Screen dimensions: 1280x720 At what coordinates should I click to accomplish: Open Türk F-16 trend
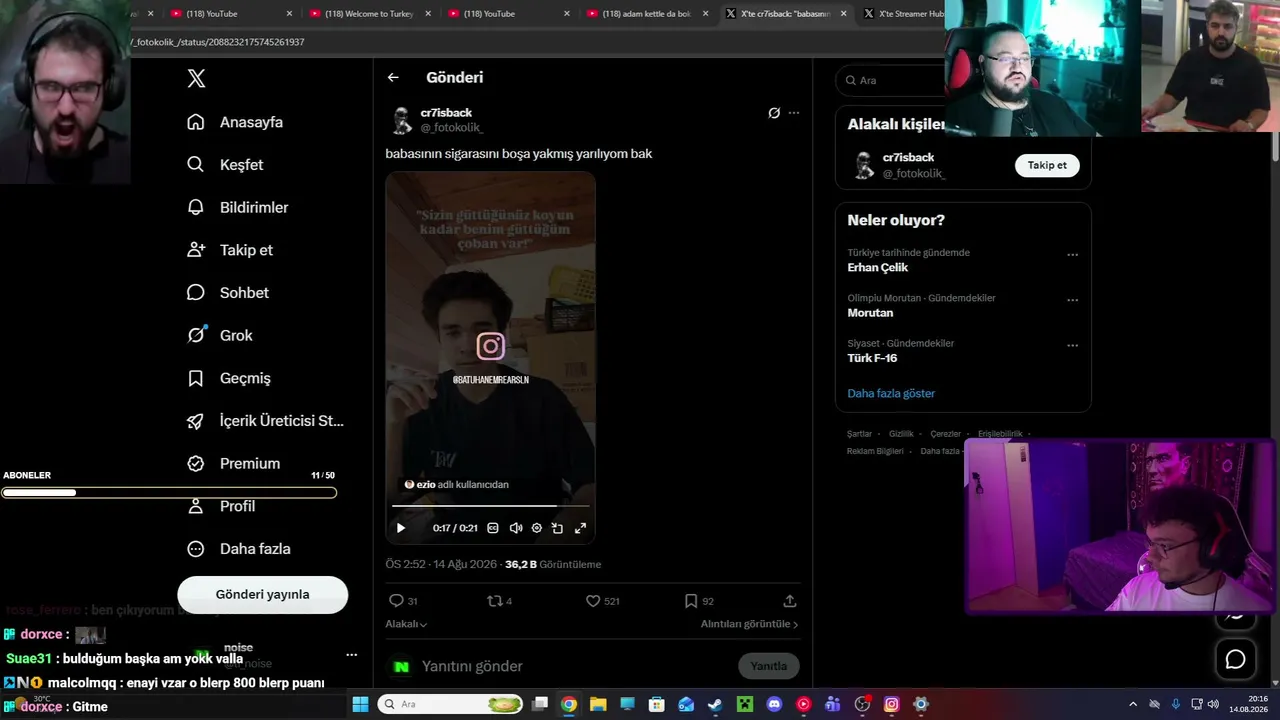[872, 358]
